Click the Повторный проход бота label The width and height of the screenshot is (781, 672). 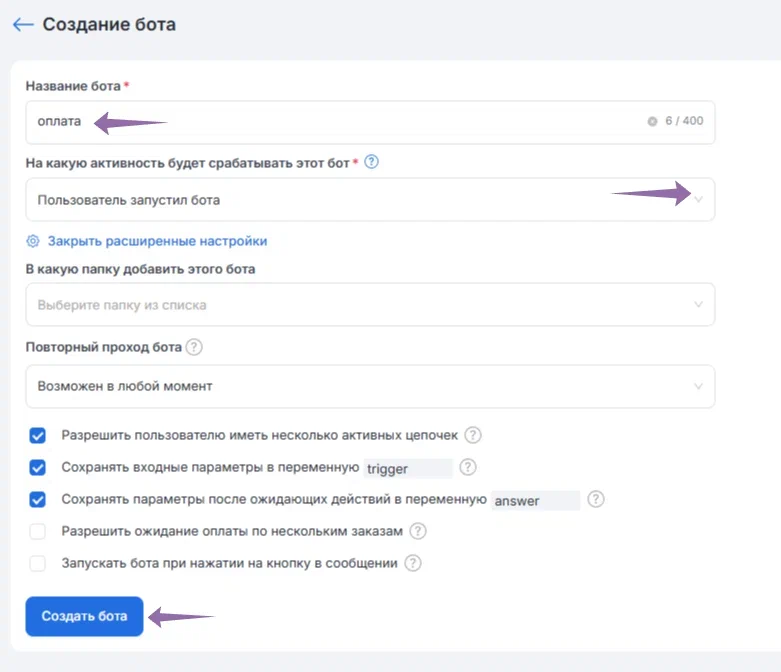coord(104,347)
